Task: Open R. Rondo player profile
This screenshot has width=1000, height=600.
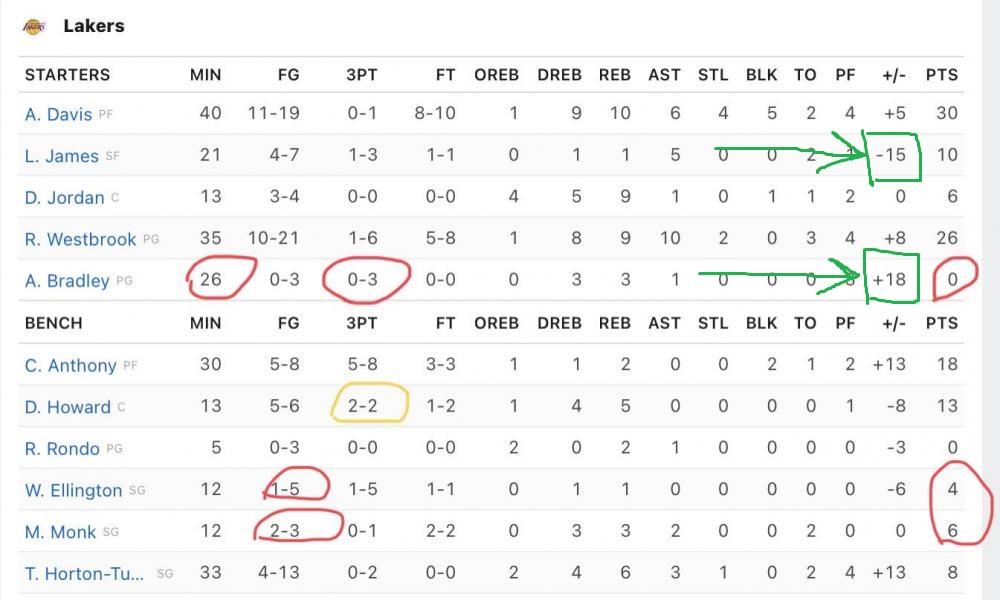Action: click(62, 449)
